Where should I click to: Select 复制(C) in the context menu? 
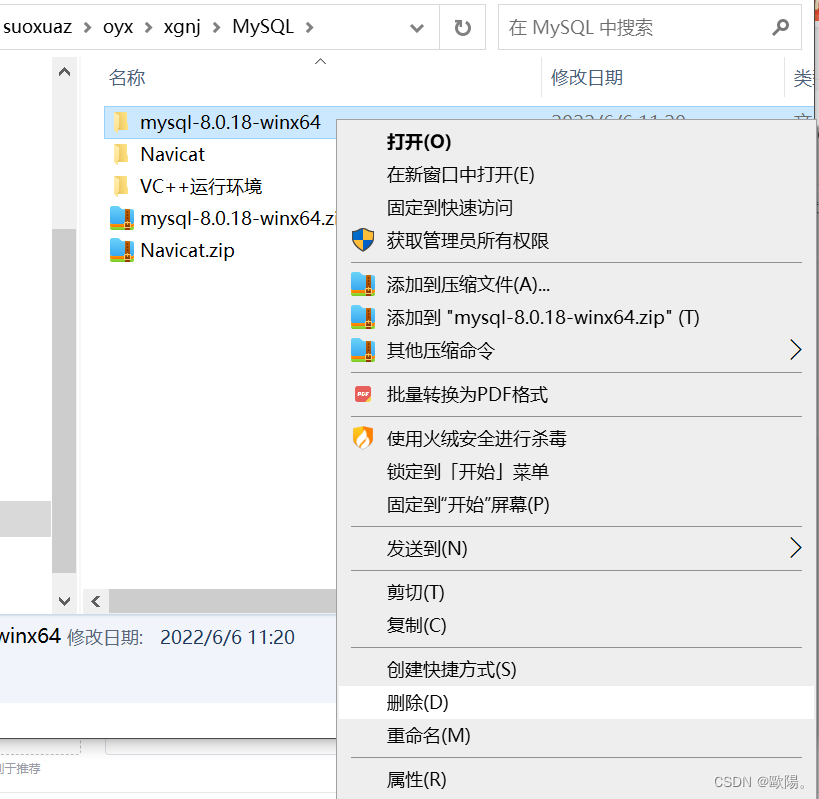[x=576, y=625]
